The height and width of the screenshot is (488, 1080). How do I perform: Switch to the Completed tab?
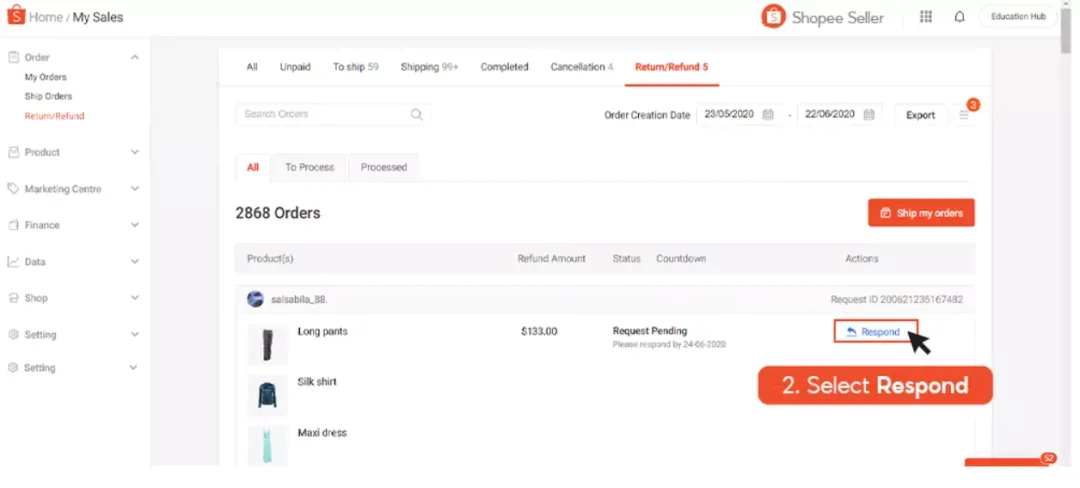tap(504, 67)
